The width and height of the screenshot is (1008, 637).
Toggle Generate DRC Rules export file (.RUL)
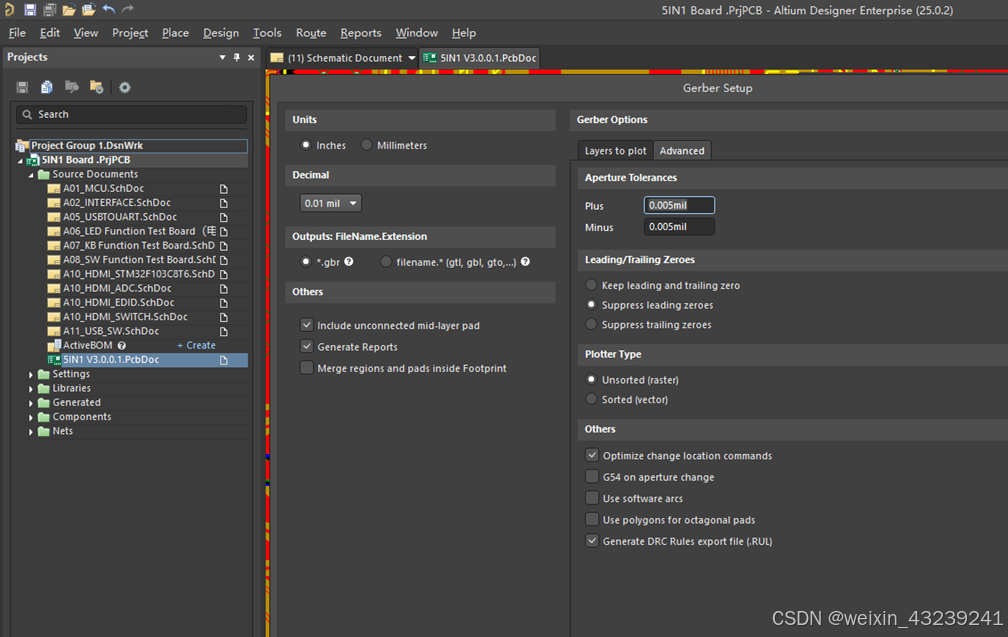[592, 541]
